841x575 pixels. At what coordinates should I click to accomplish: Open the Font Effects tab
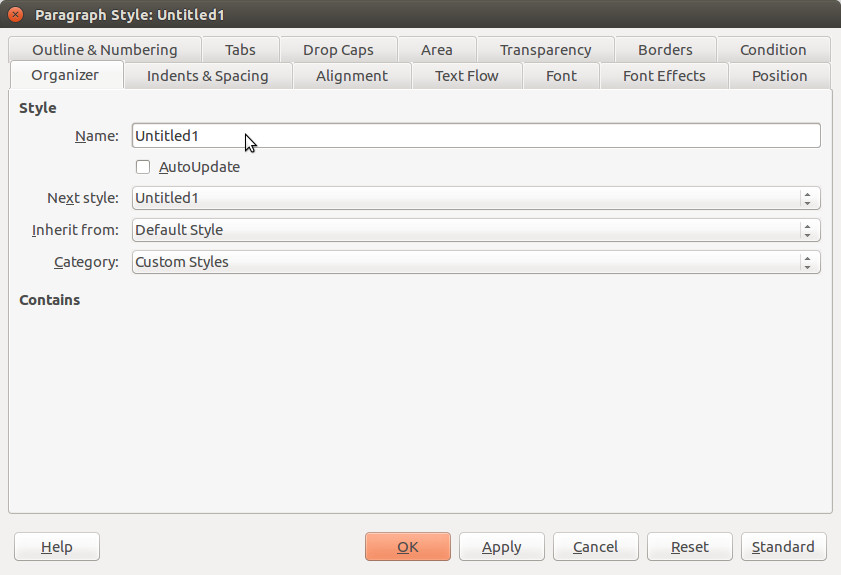[664, 76]
